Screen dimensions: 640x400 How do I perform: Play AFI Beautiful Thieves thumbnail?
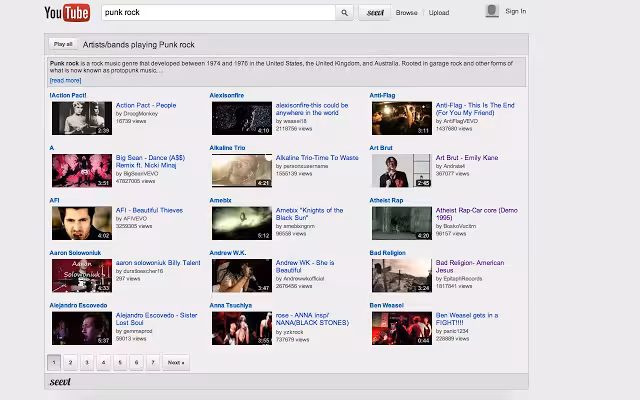coord(82,223)
